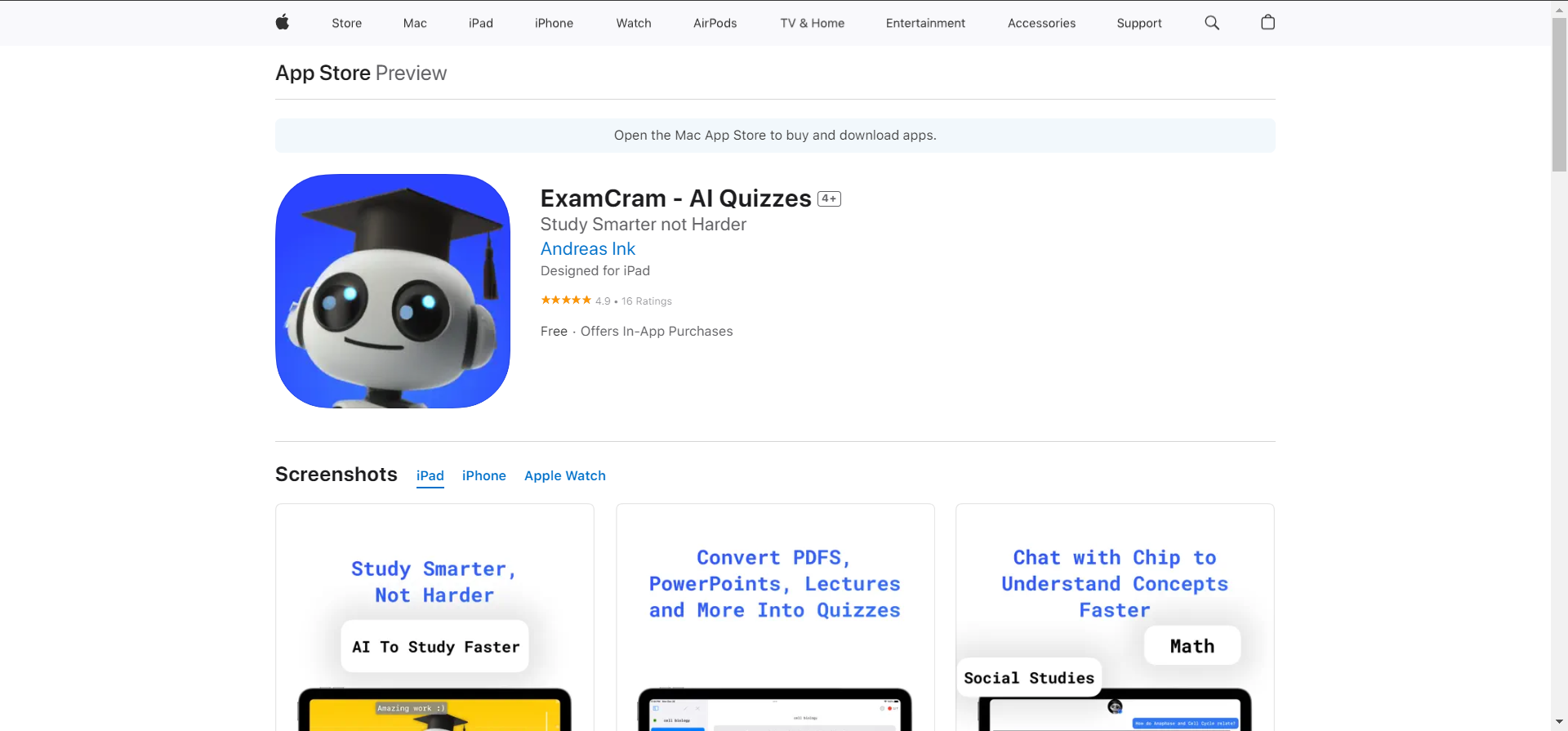1568x731 pixels.
Task: Click the scrollbar up arrow
Action: click(1559, 8)
